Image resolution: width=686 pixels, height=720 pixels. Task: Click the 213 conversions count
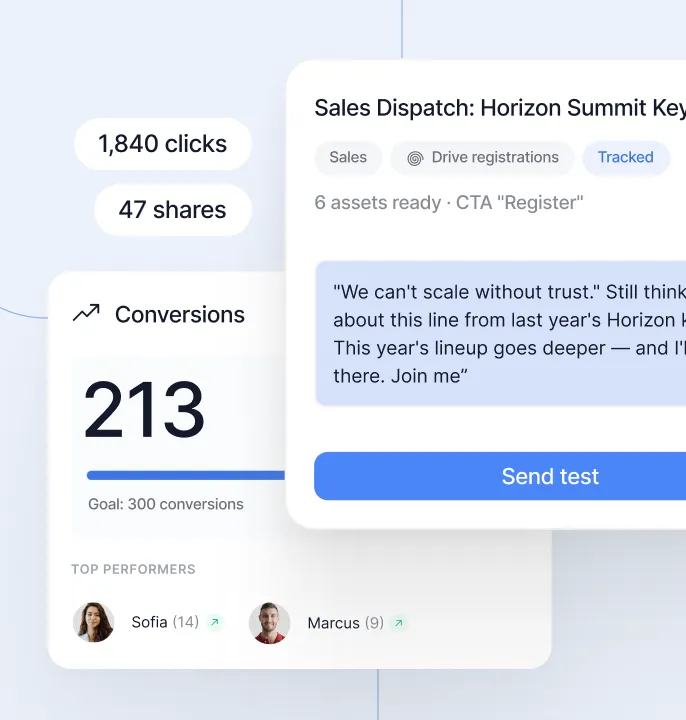click(x=144, y=410)
